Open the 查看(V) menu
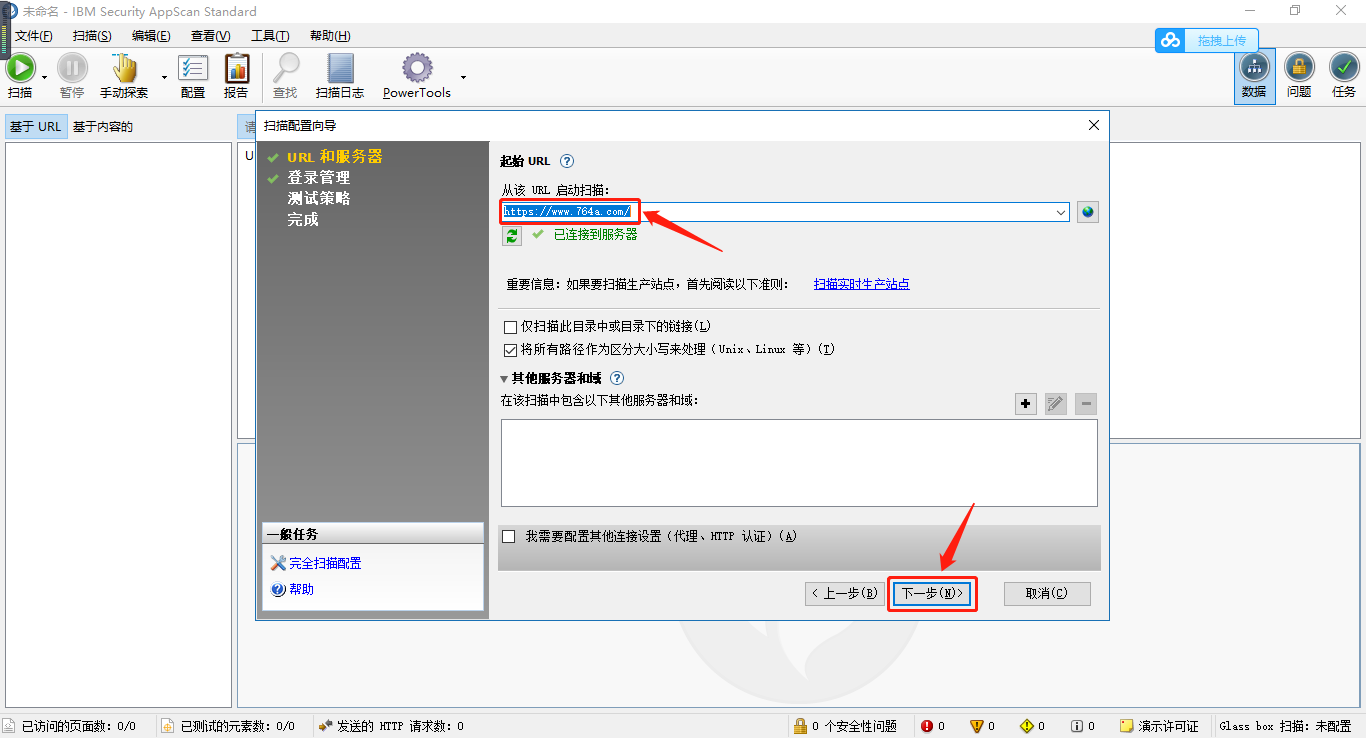This screenshot has height=738, width=1366. (x=210, y=36)
